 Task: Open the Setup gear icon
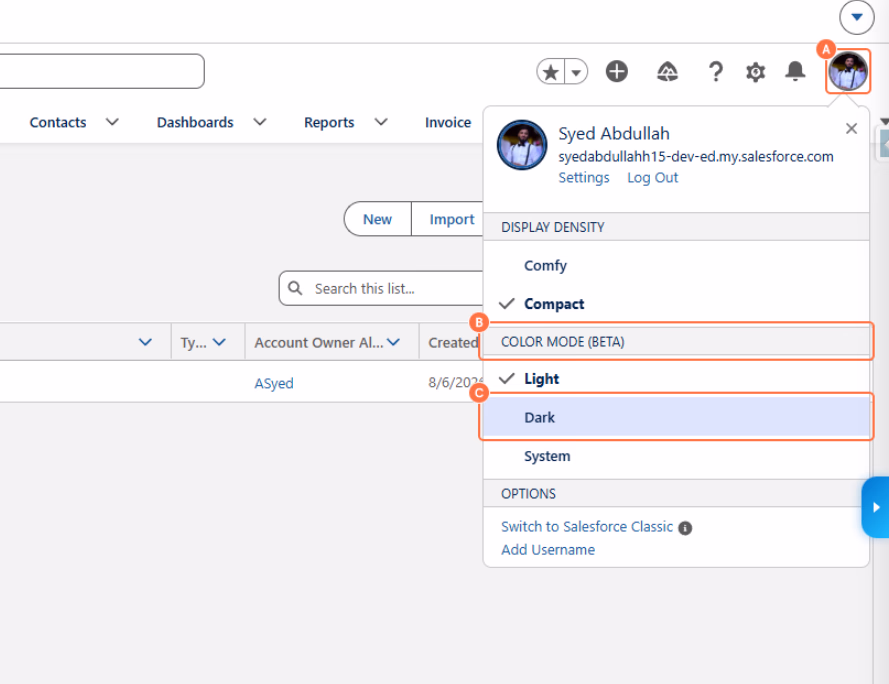click(x=755, y=72)
